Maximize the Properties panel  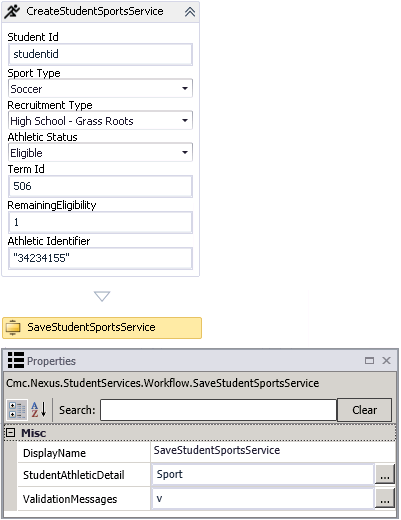(369, 360)
